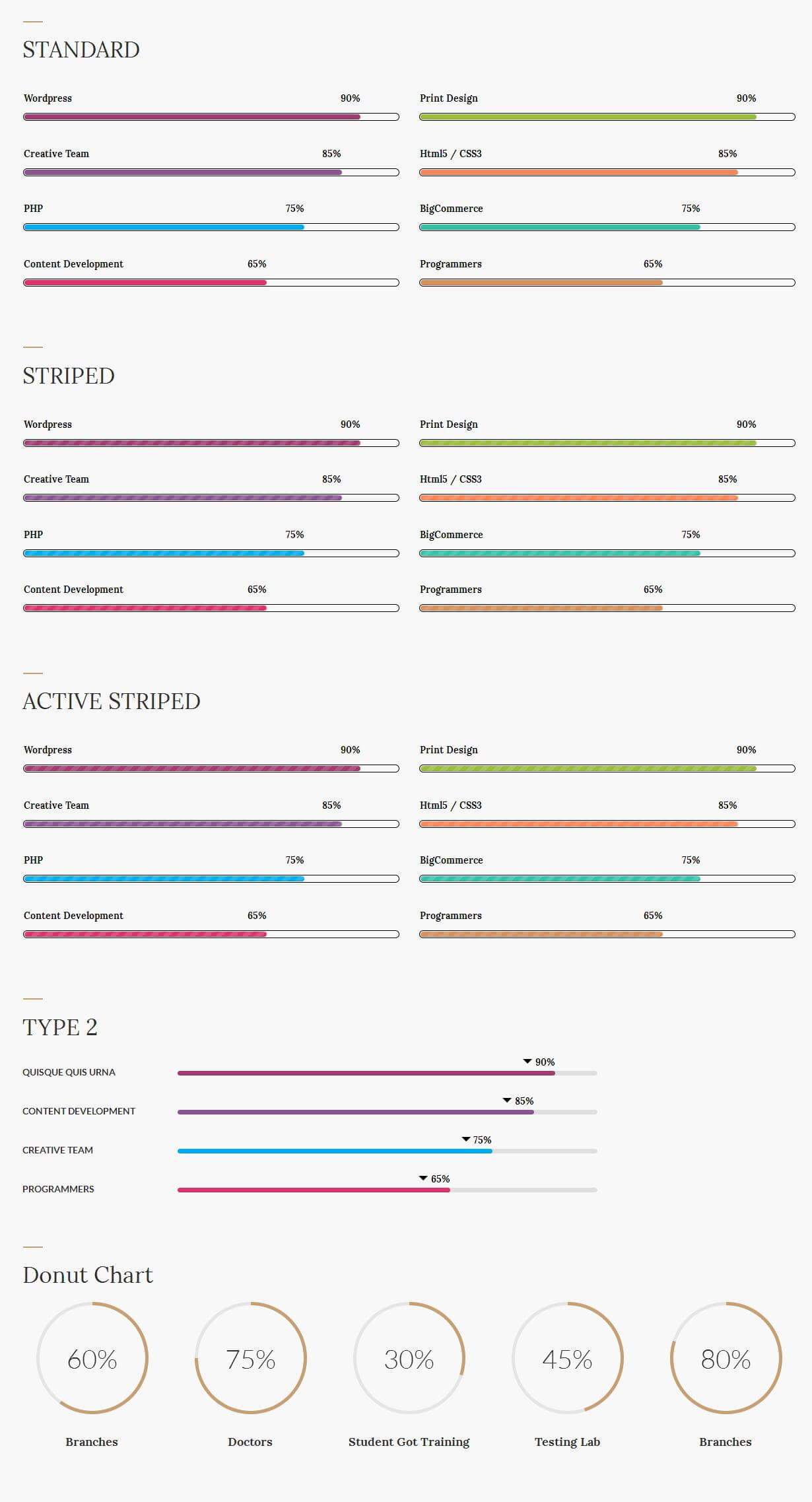Click the Html5 / CSS3 bar under Standard
Image resolution: width=812 pixels, height=1502 pixels.
point(607,172)
